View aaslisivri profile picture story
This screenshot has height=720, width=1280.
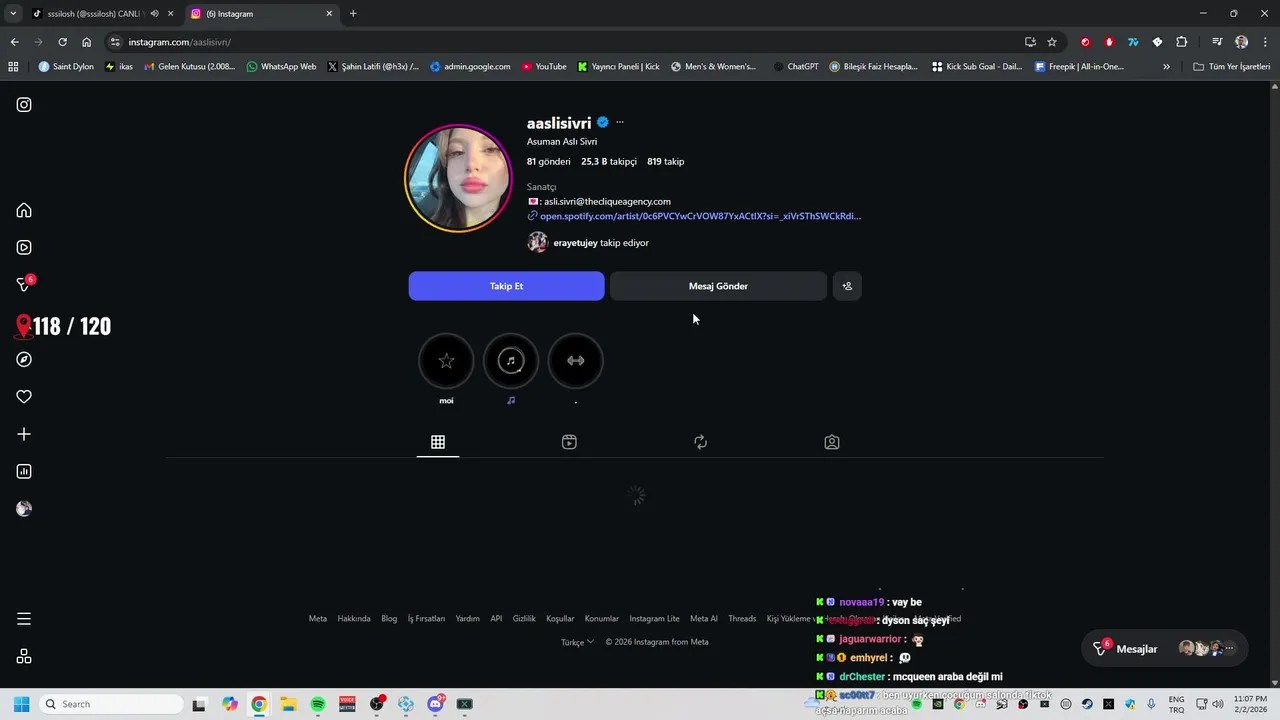point(458,178)
